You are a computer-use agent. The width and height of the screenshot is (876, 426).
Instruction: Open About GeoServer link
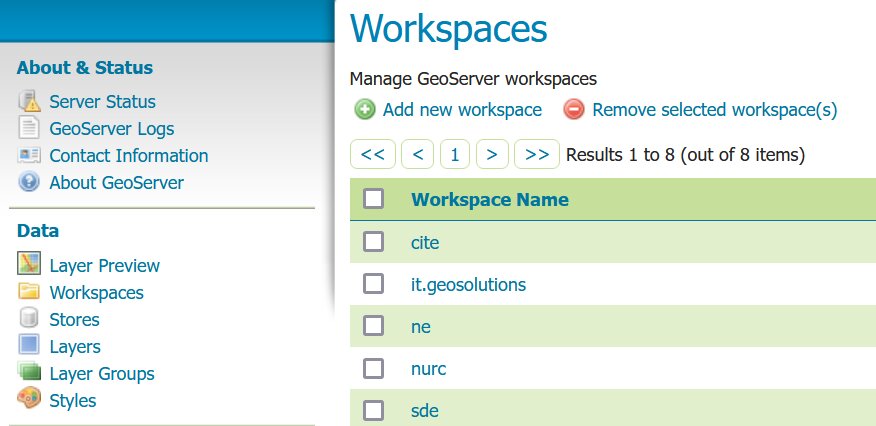coord(117,183)
